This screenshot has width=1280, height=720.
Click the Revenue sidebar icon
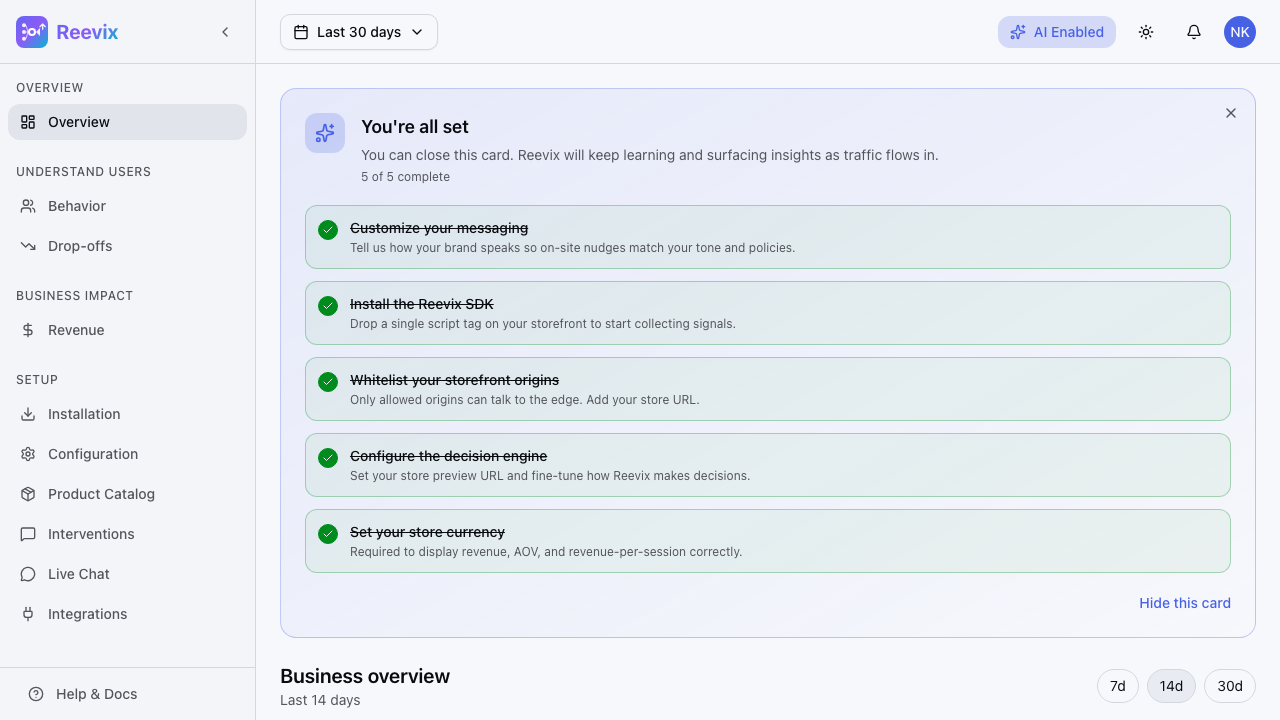(31, 330)
